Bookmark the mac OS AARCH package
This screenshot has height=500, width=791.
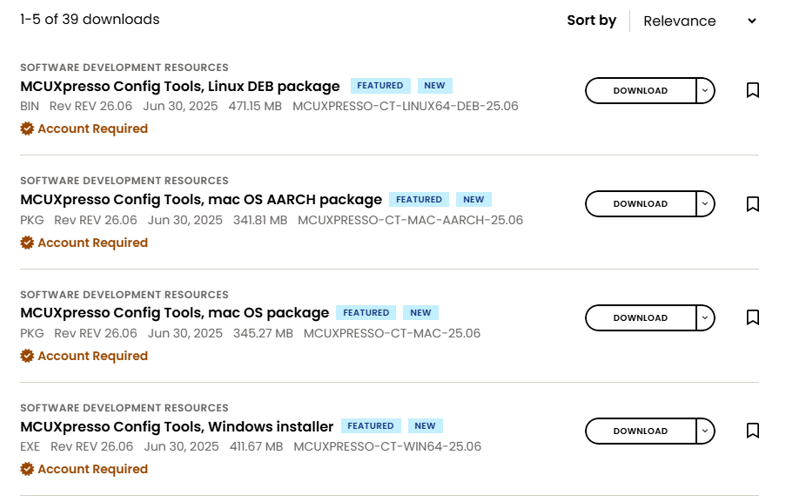point(753,204)
